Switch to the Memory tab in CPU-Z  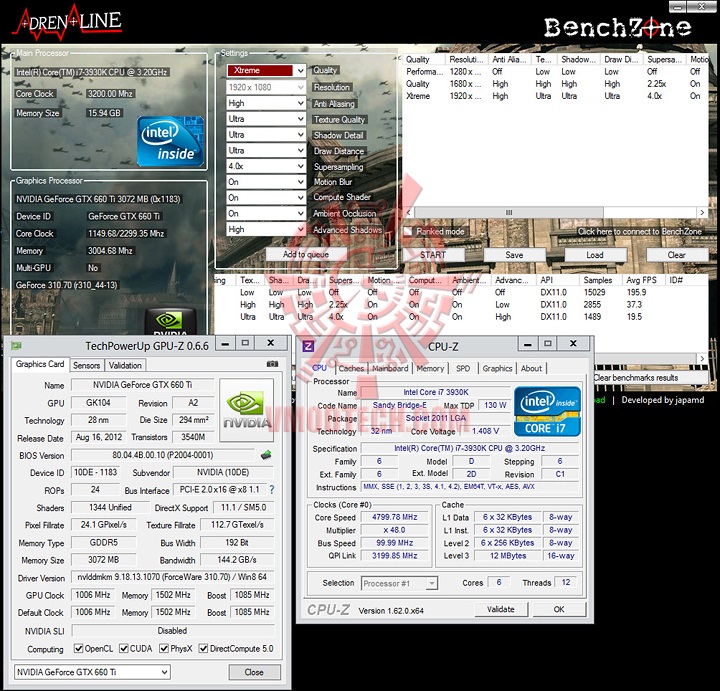430,368
